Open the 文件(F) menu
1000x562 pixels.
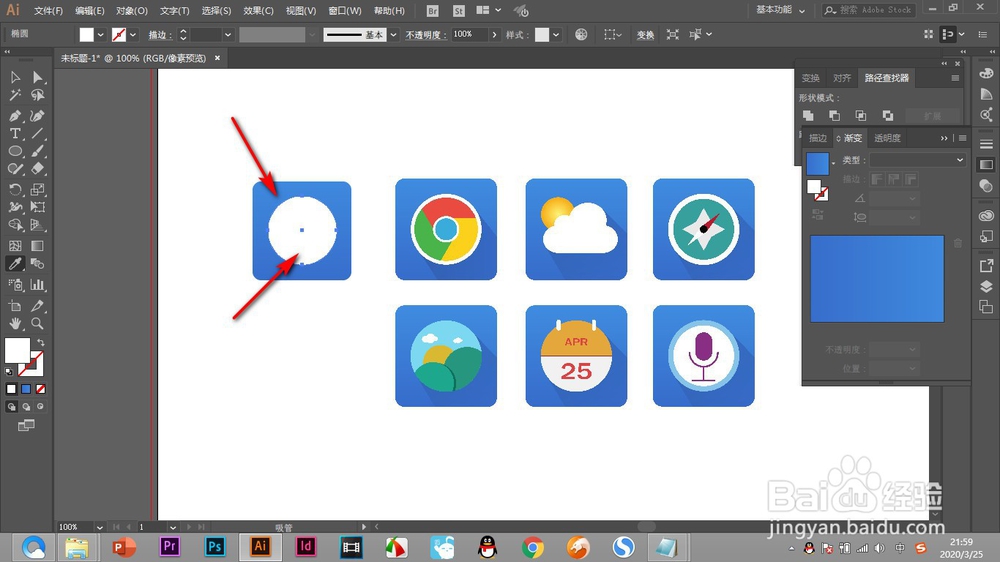pyautogui.click(x=48, y=11)
